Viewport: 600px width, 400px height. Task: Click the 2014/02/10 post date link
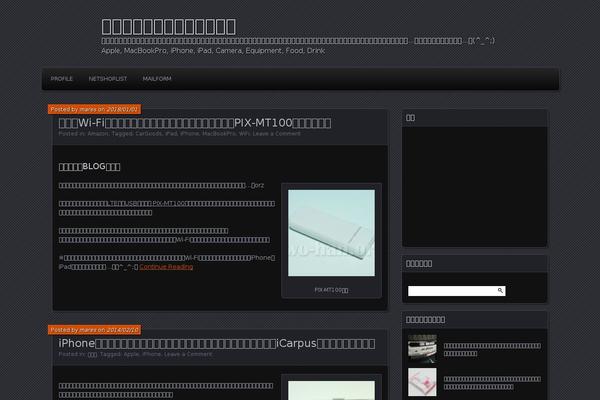click(x=122, y=330)
